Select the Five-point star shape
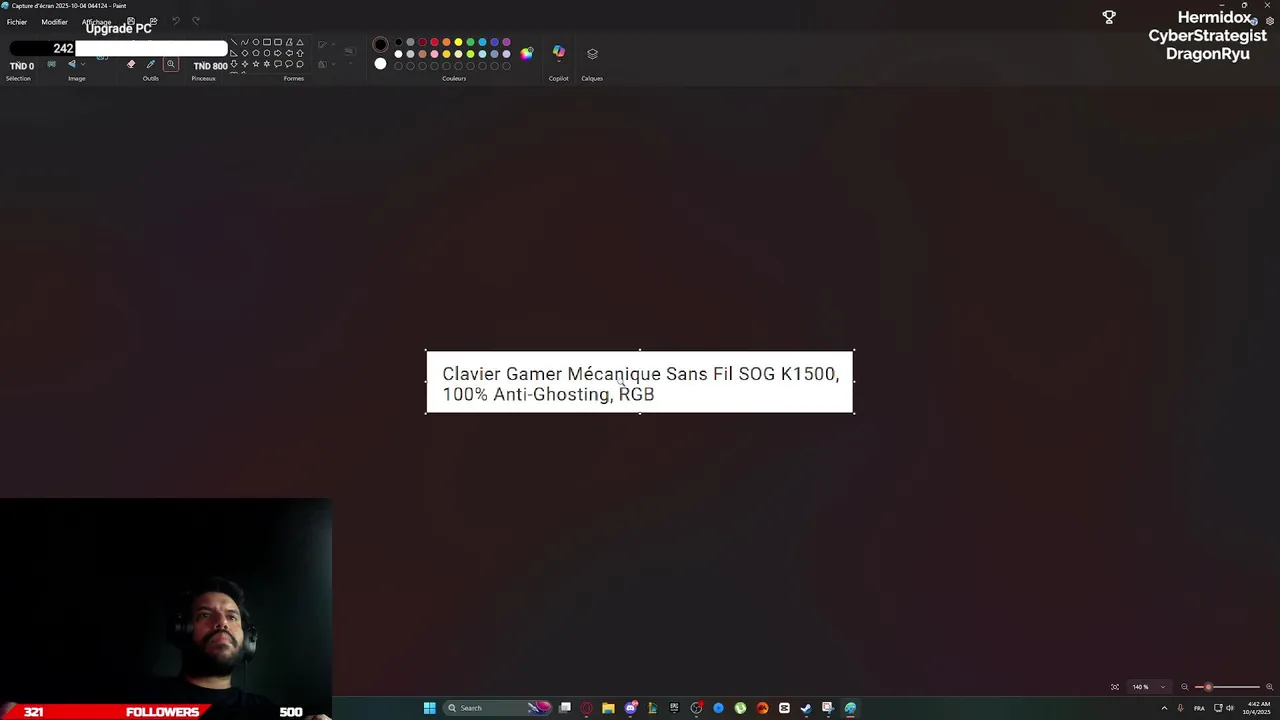 (x=255, y=64)
